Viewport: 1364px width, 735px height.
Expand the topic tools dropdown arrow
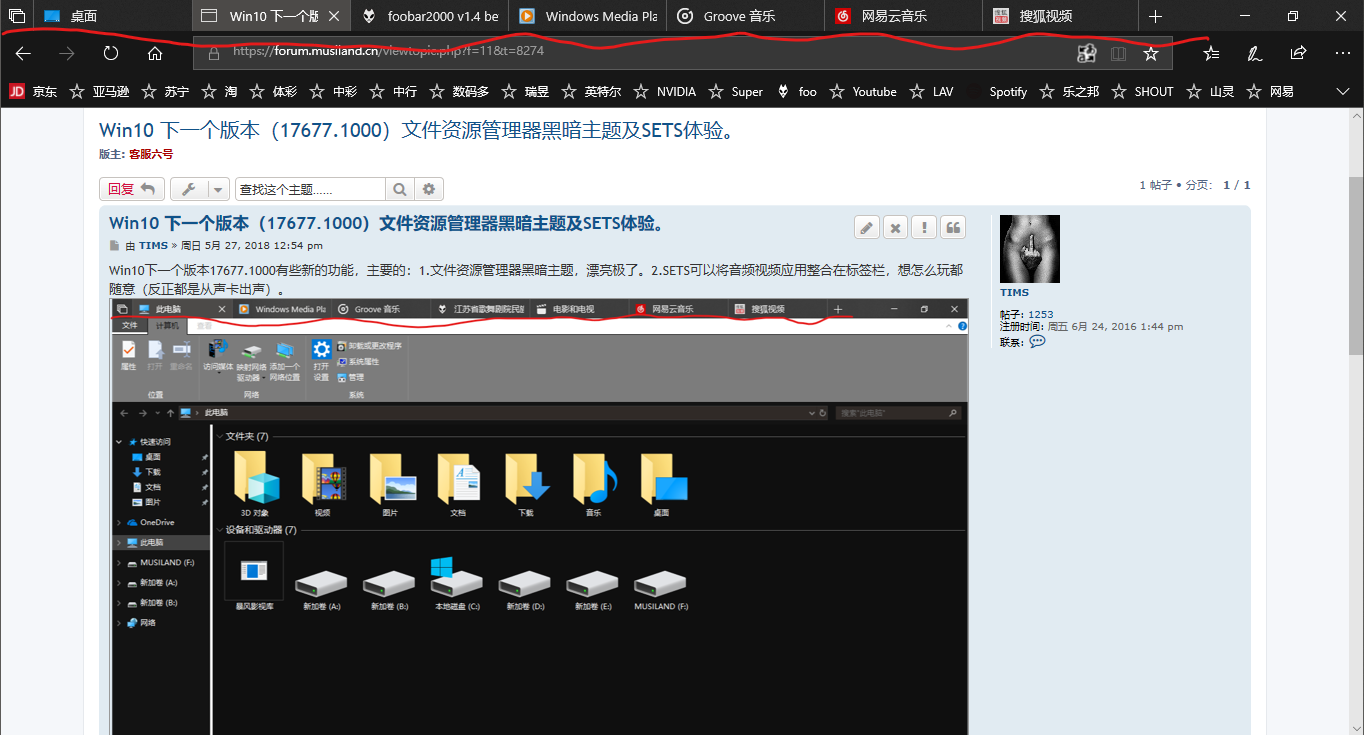pos(218,189)
